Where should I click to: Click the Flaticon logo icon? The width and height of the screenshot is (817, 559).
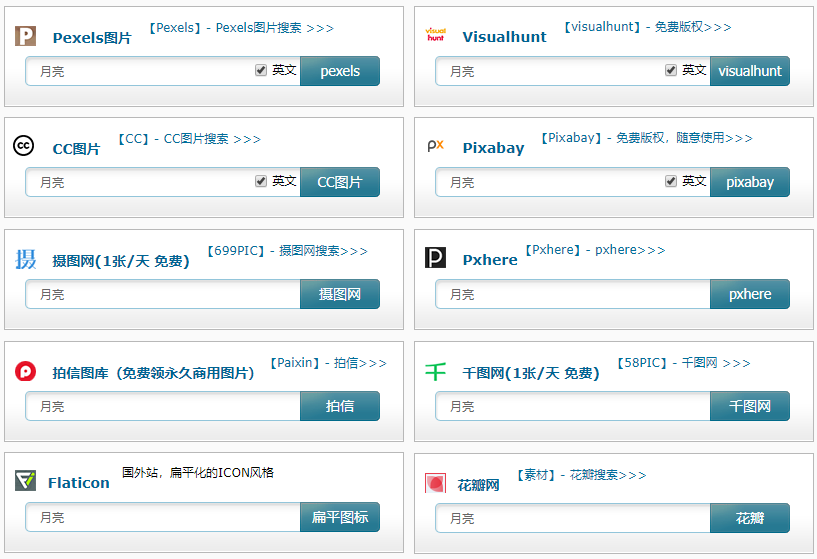click(25, 480)
